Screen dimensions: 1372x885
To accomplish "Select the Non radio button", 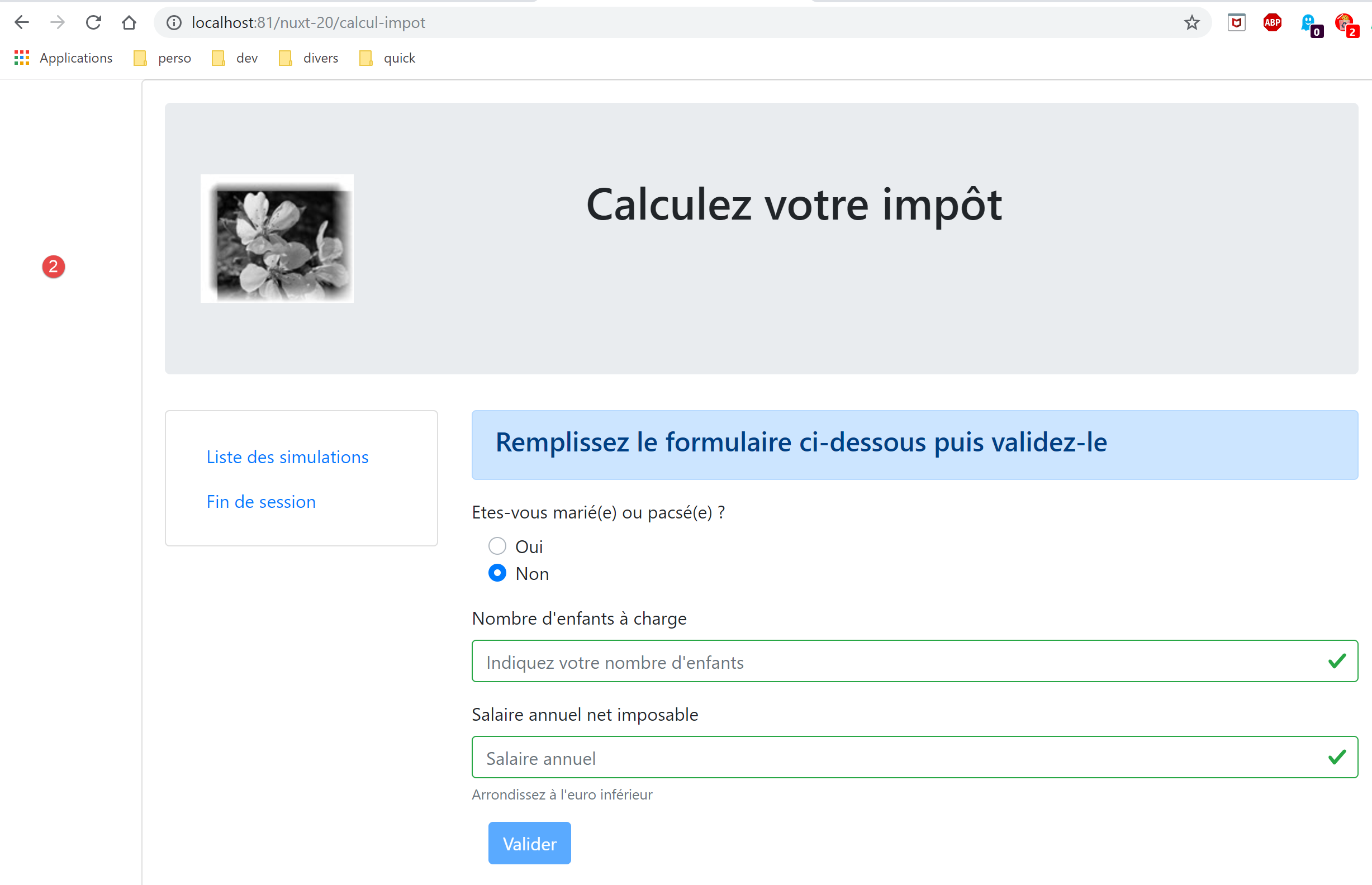I will pos(497,573).
